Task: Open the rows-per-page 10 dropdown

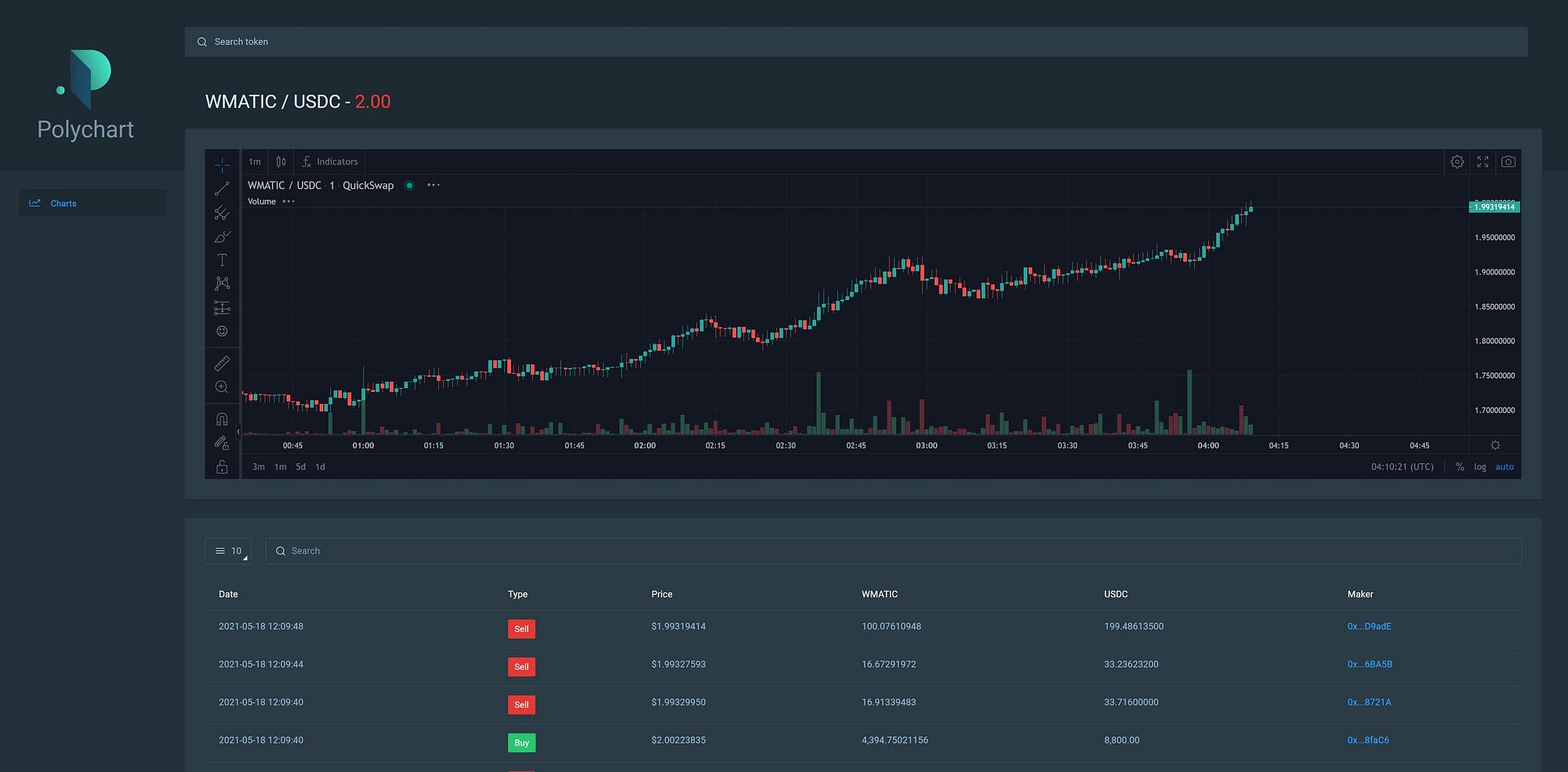Action: [x=228, y=551]
